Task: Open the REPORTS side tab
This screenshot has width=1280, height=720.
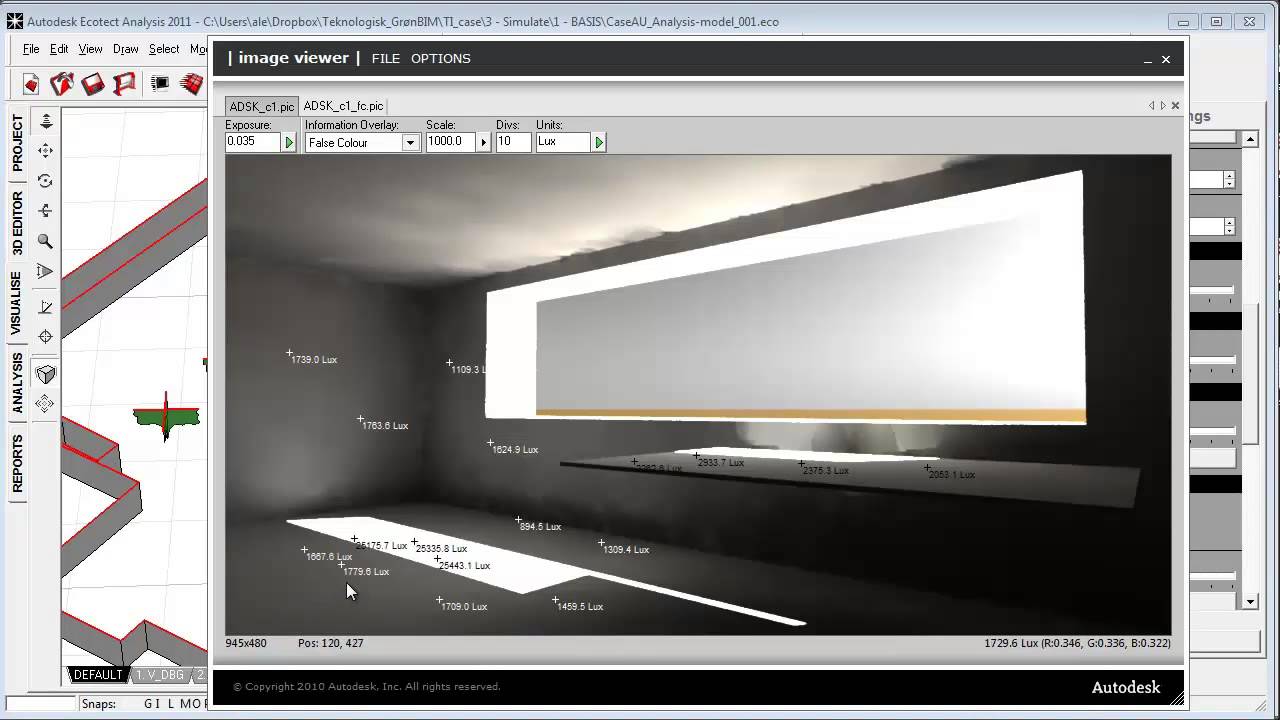Action: [x=18, y=463]
